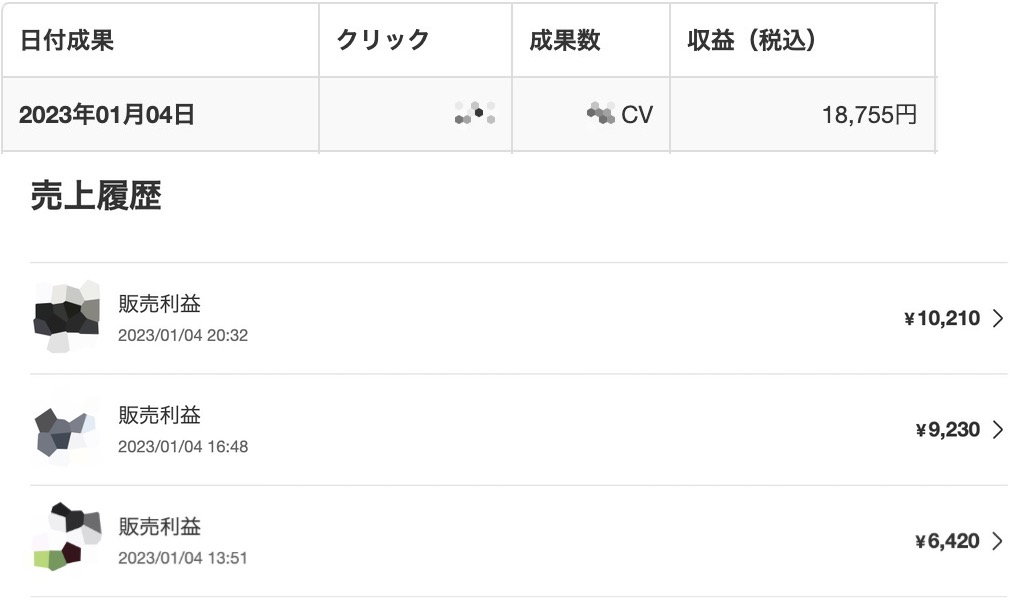Click the ¥10,210 amount

(x=942, y=318)
